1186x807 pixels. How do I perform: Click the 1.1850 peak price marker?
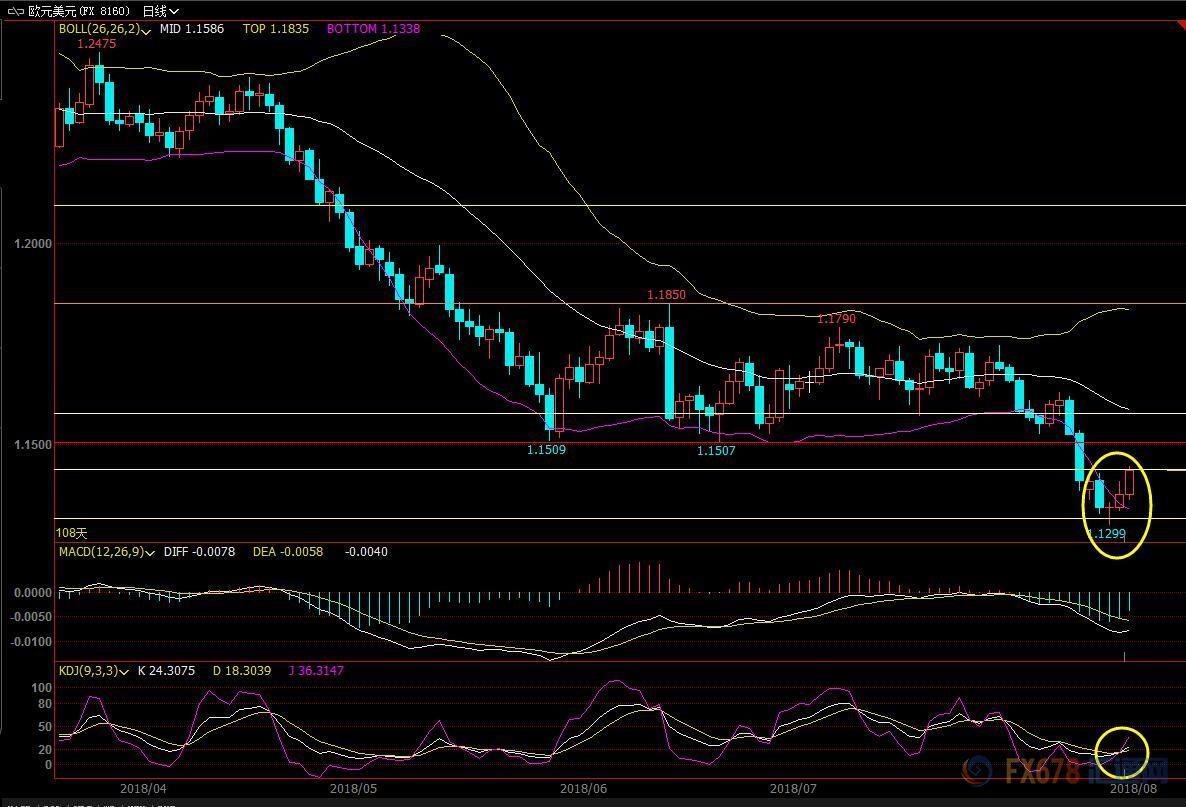pos(666,295)
